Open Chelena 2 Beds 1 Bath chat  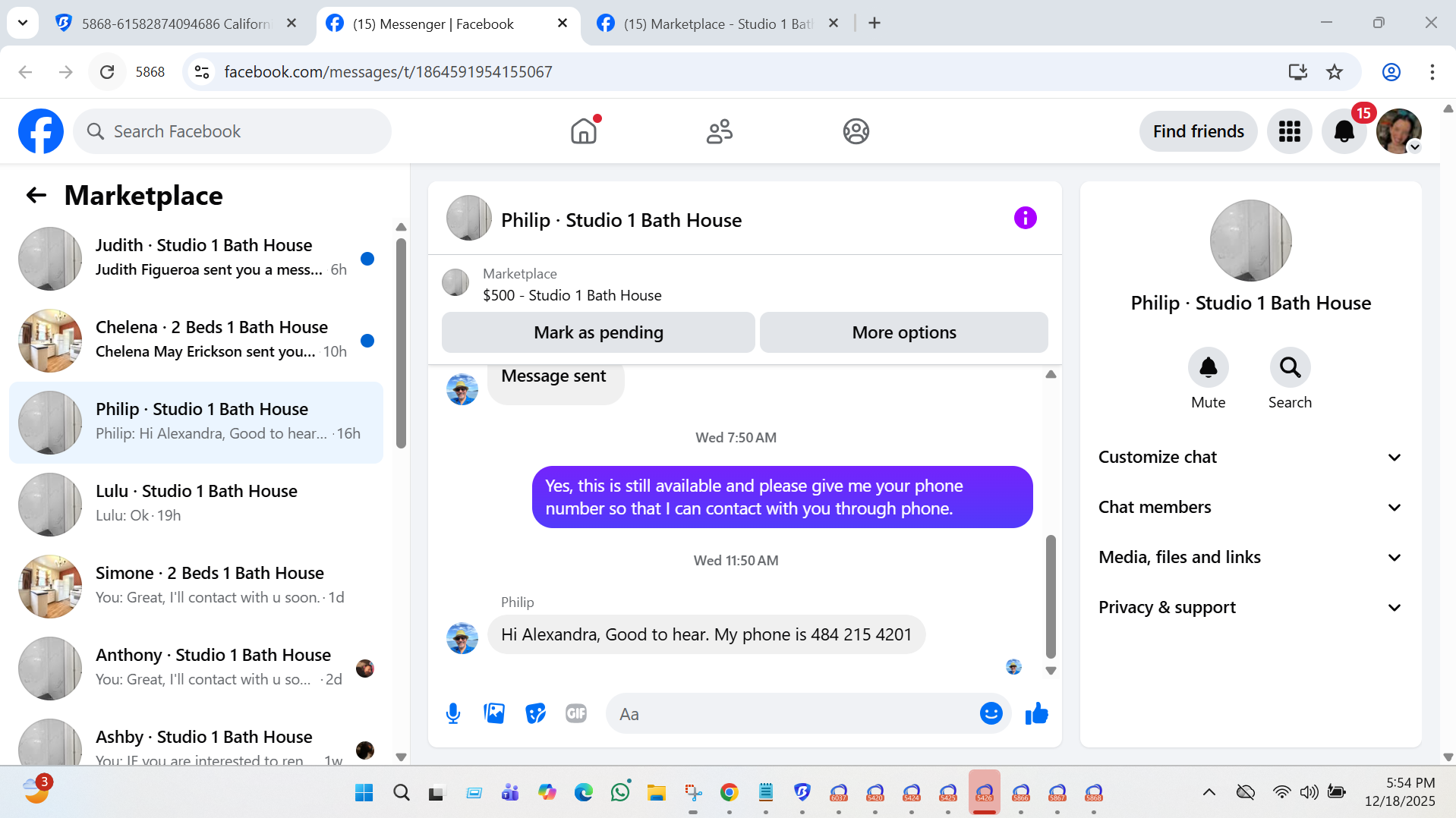tap(196, 341)
